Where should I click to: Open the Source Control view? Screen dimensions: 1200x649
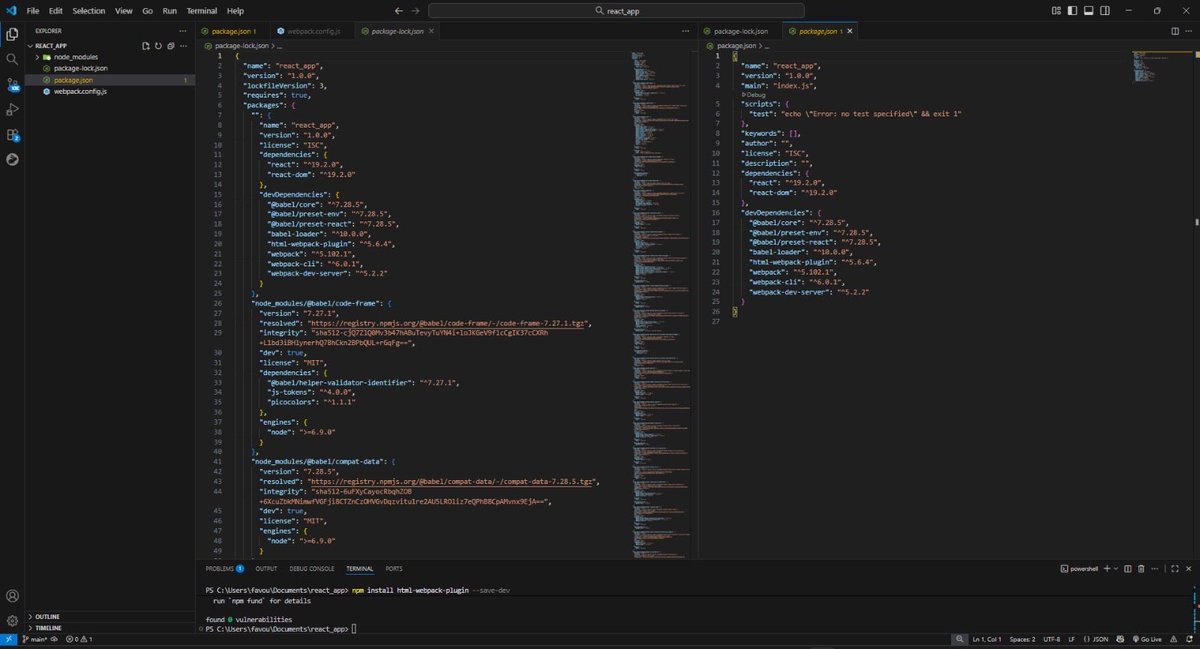(x=12, y=84)
